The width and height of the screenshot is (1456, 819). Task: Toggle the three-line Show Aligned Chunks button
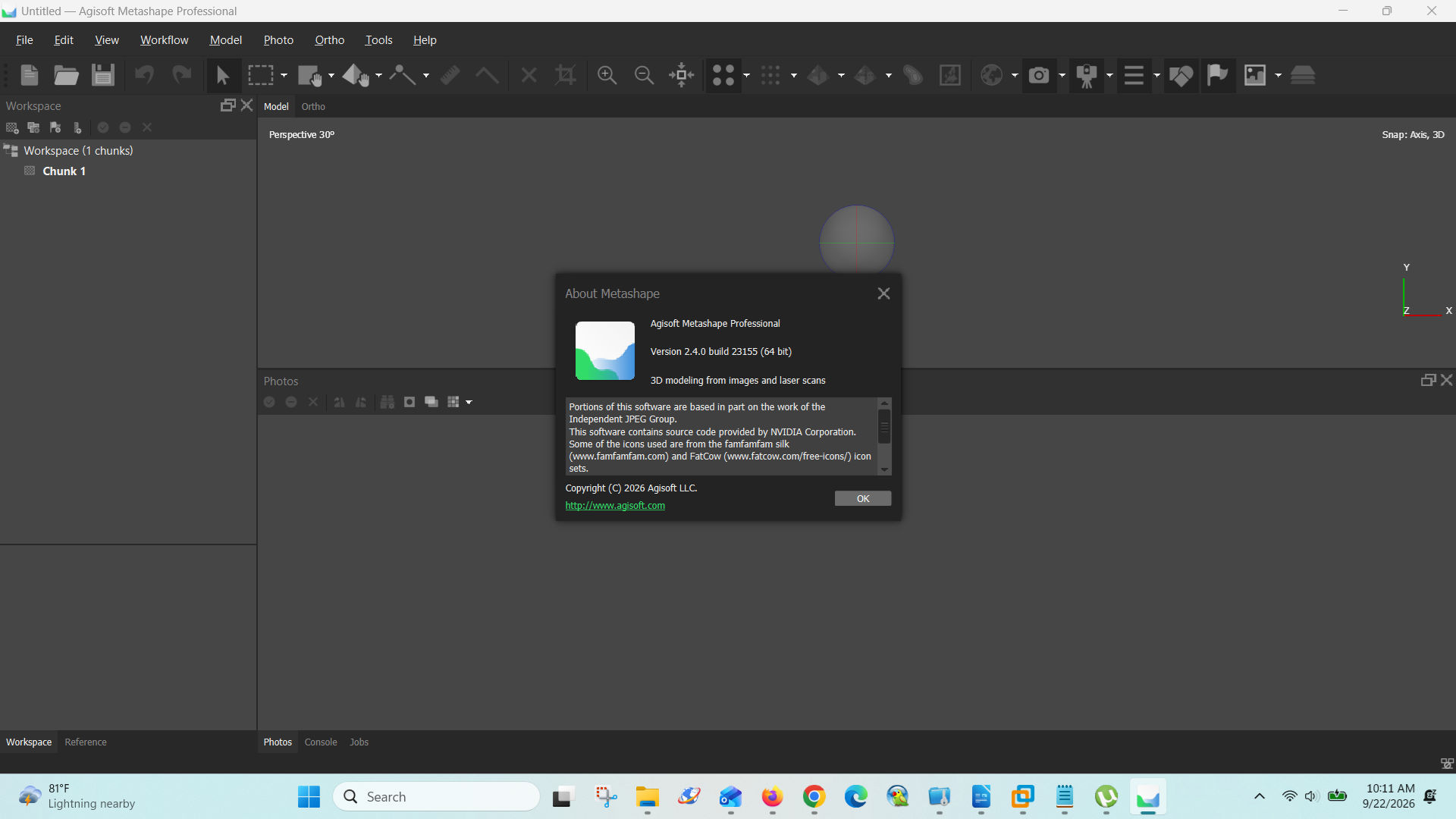click(x=1134, y=75)
